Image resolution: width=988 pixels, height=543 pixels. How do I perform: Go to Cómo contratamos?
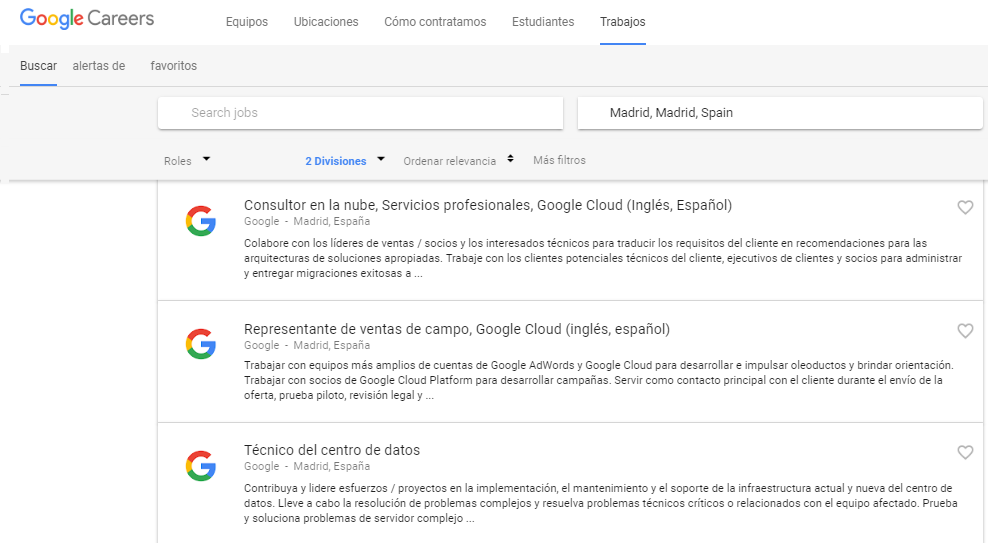tap(435, 21)
